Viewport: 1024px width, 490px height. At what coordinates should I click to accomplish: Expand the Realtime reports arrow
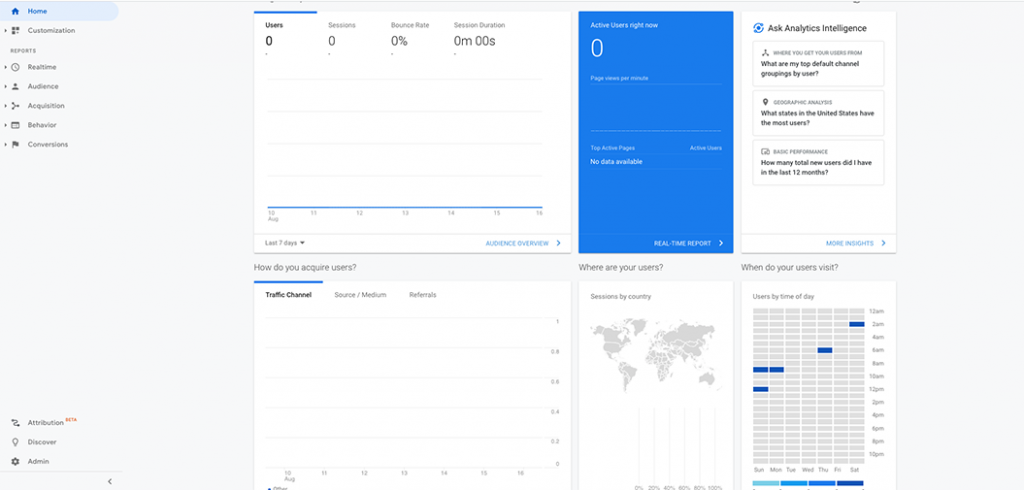pyautogui.click(x=5, y=67)
